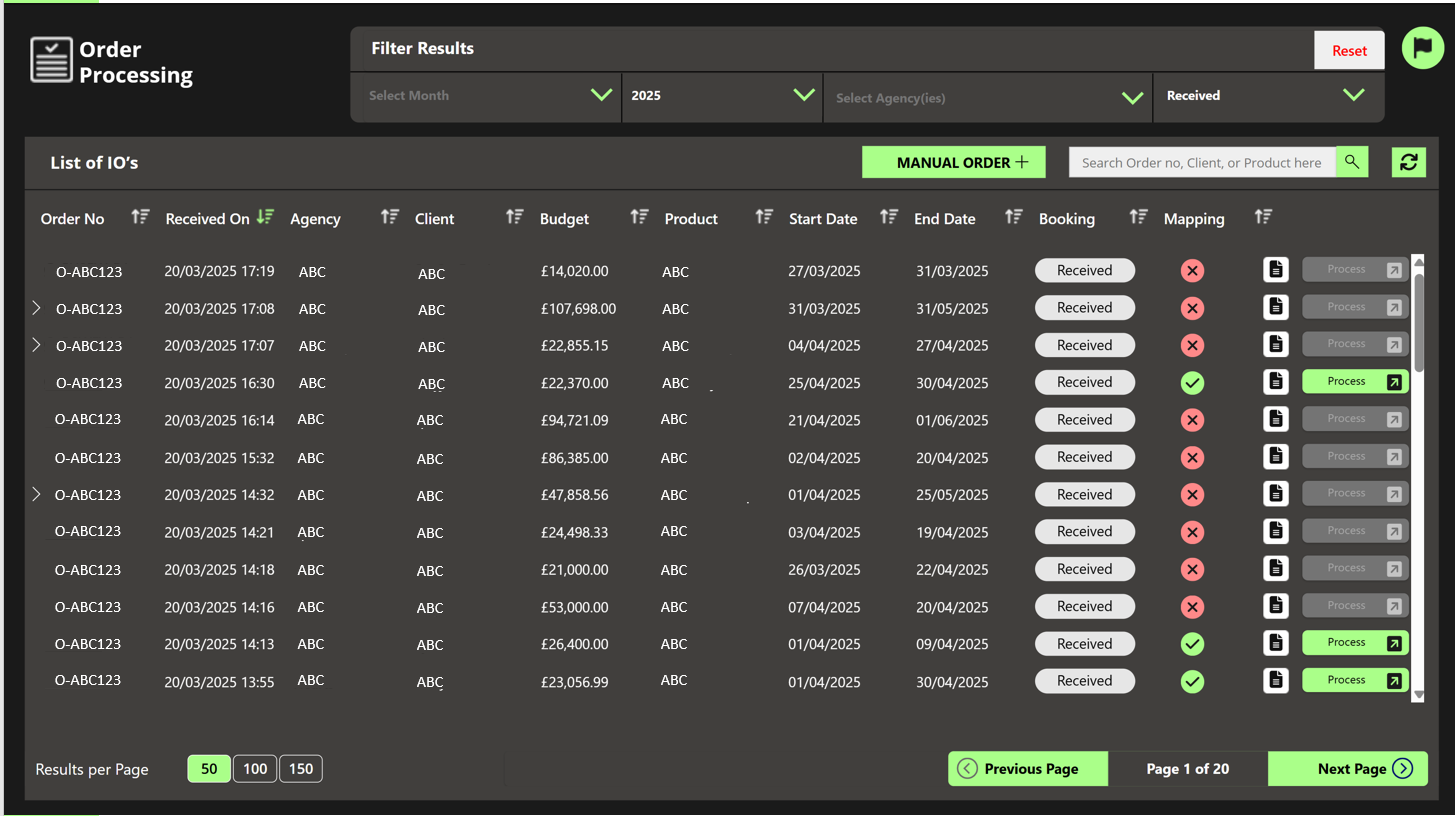Open the Select Month dropdown
Viewport: 1455px width, 816px height.
(x=486, y=97)
